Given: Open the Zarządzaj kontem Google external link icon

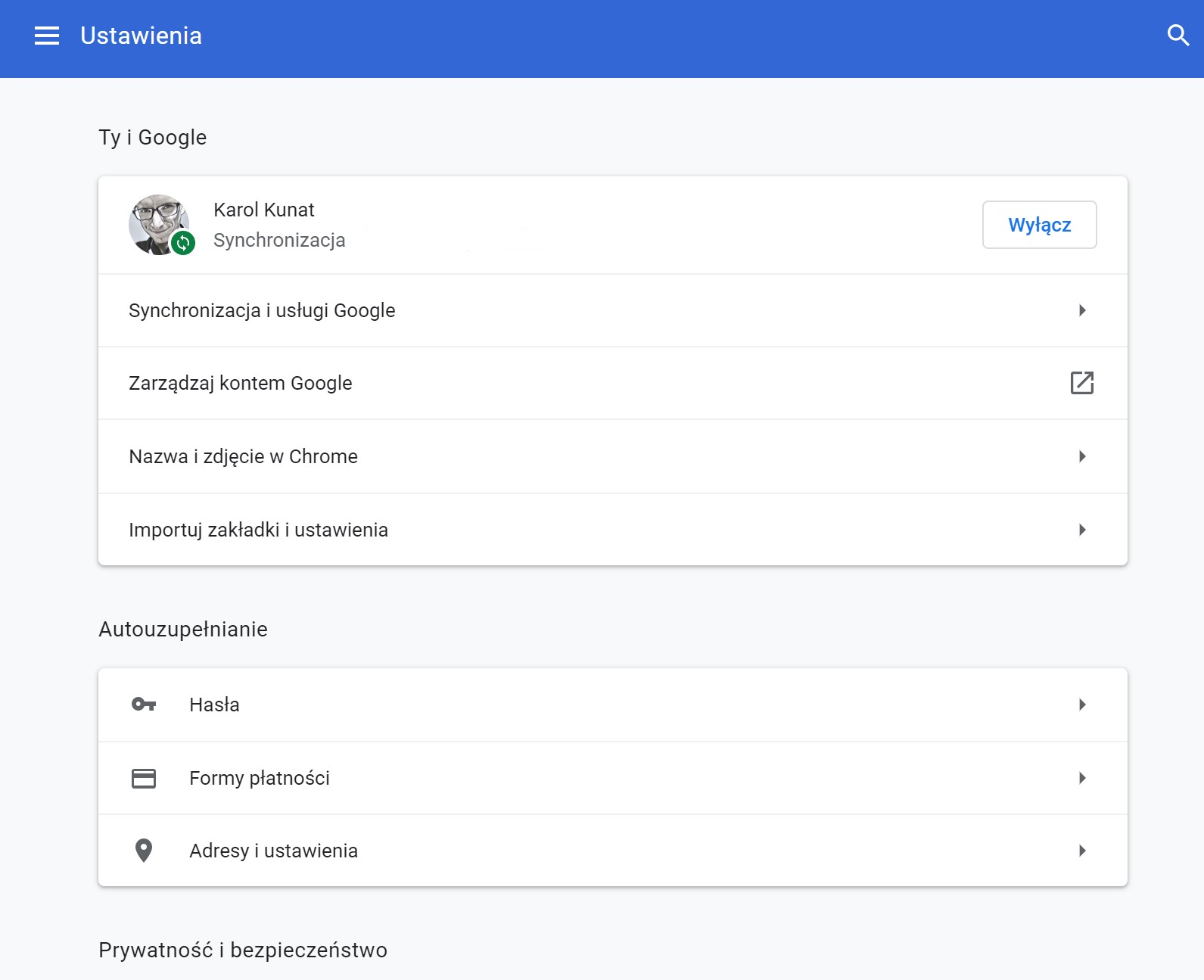Looking at the screenshot, I should 1082,383.
